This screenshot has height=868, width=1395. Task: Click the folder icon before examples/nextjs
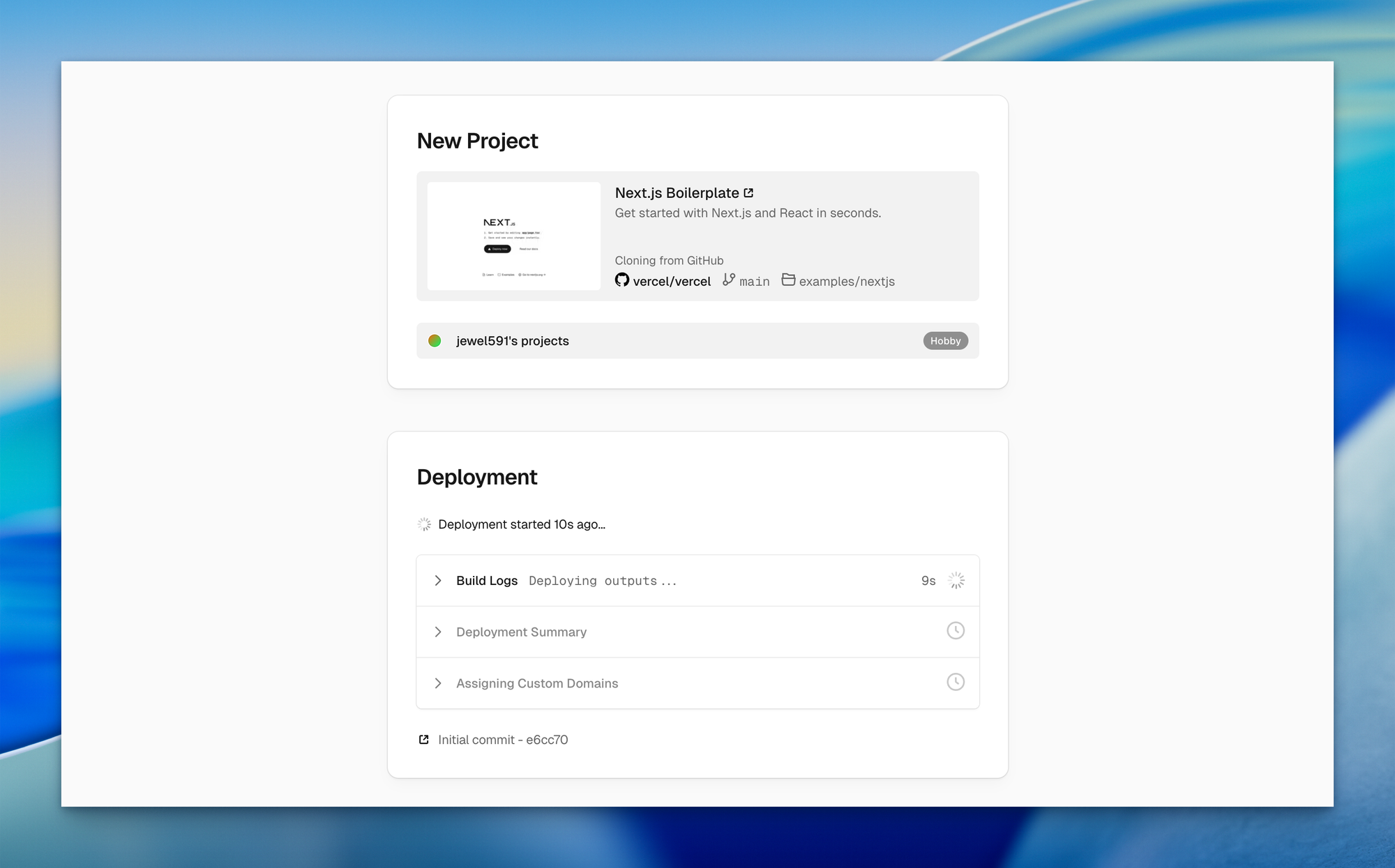(x=788, y=280)
